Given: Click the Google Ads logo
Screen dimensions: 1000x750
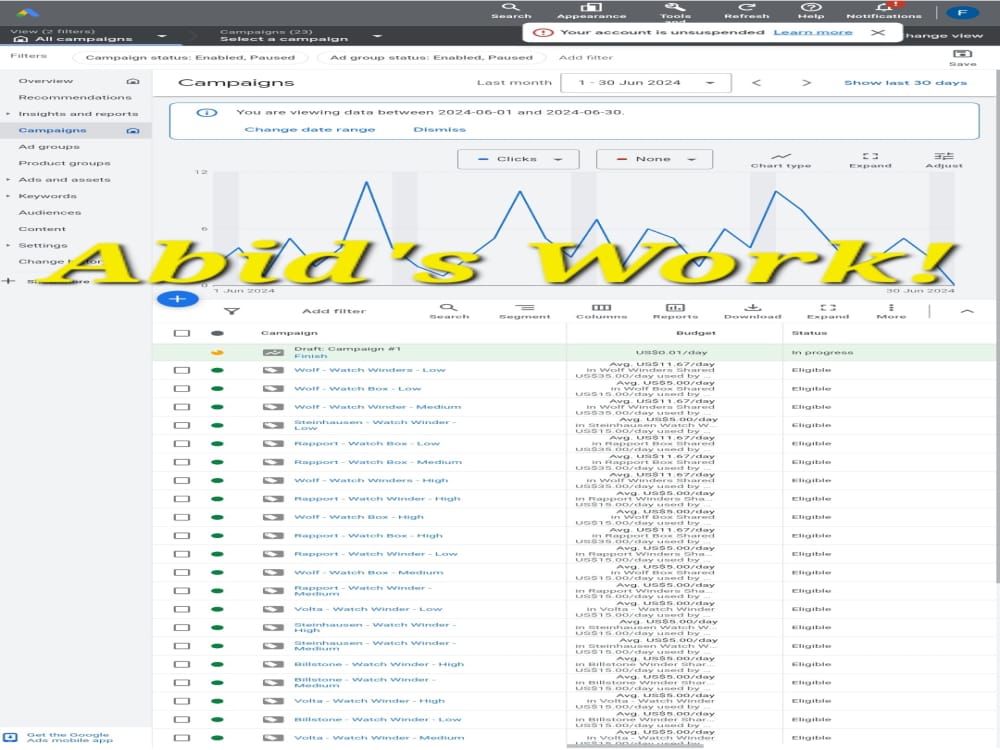Looking at the screenshot, I should 27,12.
